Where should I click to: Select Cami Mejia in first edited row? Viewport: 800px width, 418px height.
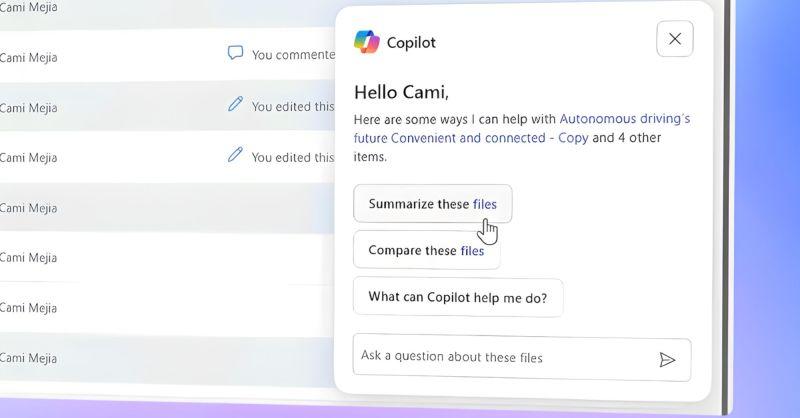click(x=28, y=106)
